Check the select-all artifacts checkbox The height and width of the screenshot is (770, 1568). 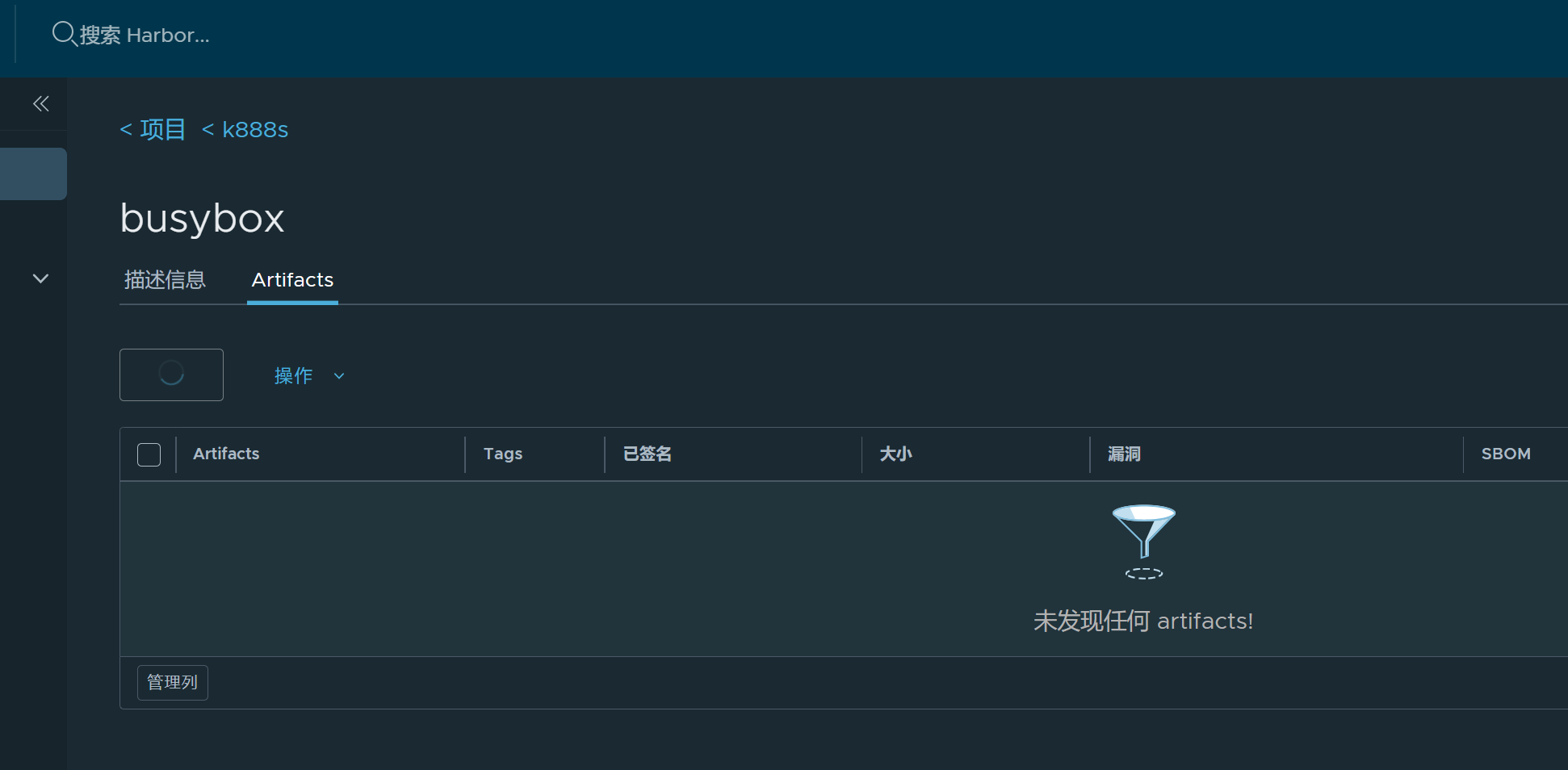149,454
